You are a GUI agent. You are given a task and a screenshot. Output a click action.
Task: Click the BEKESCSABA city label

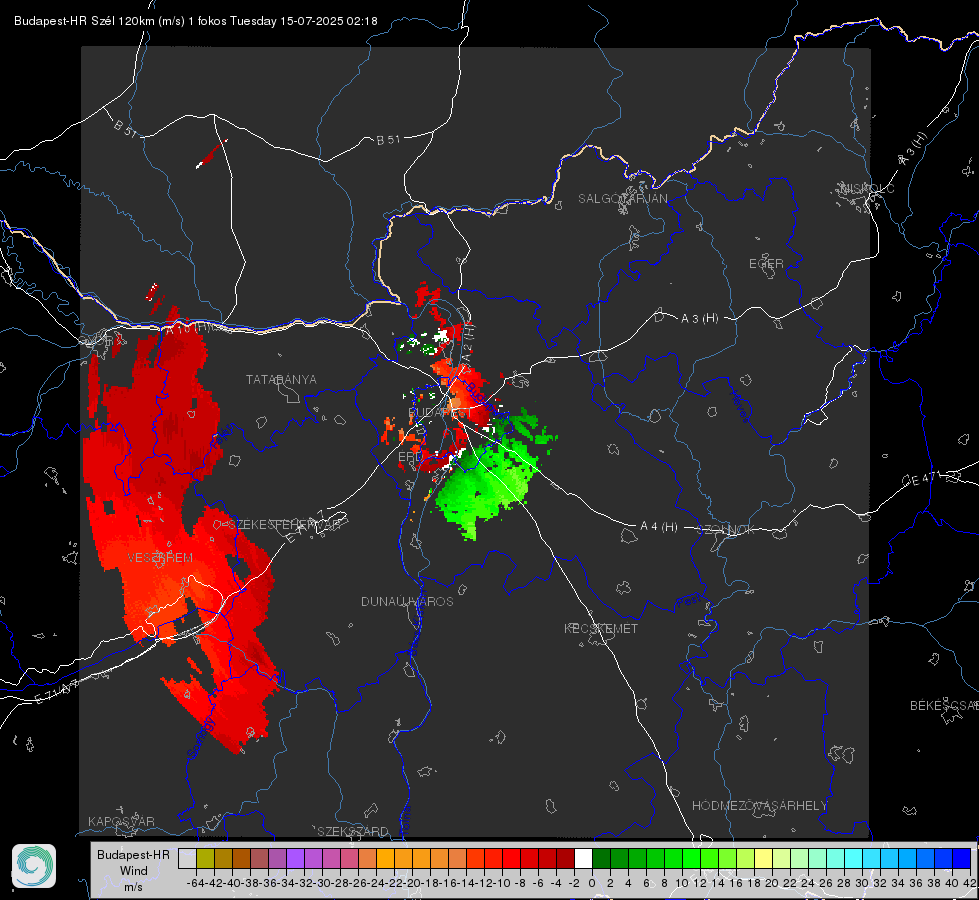pos(944,706)
